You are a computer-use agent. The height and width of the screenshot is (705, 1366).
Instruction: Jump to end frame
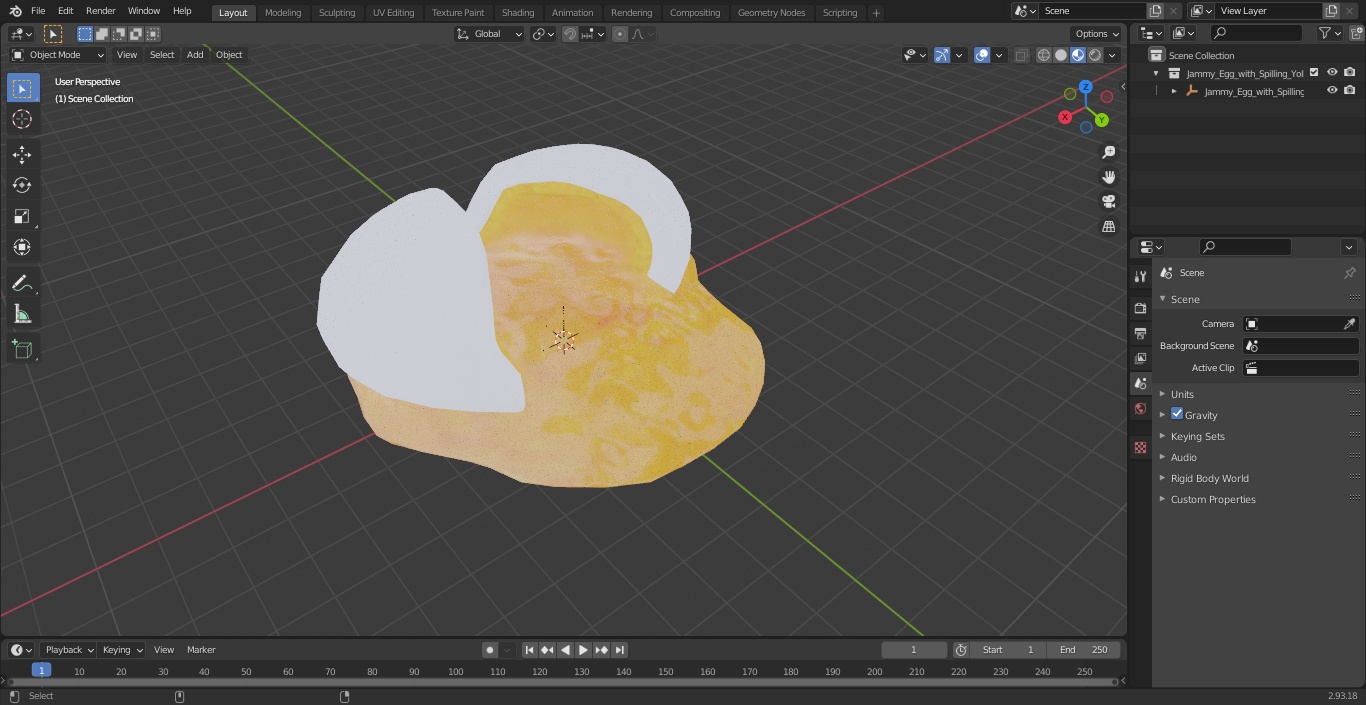pos(620,650)
